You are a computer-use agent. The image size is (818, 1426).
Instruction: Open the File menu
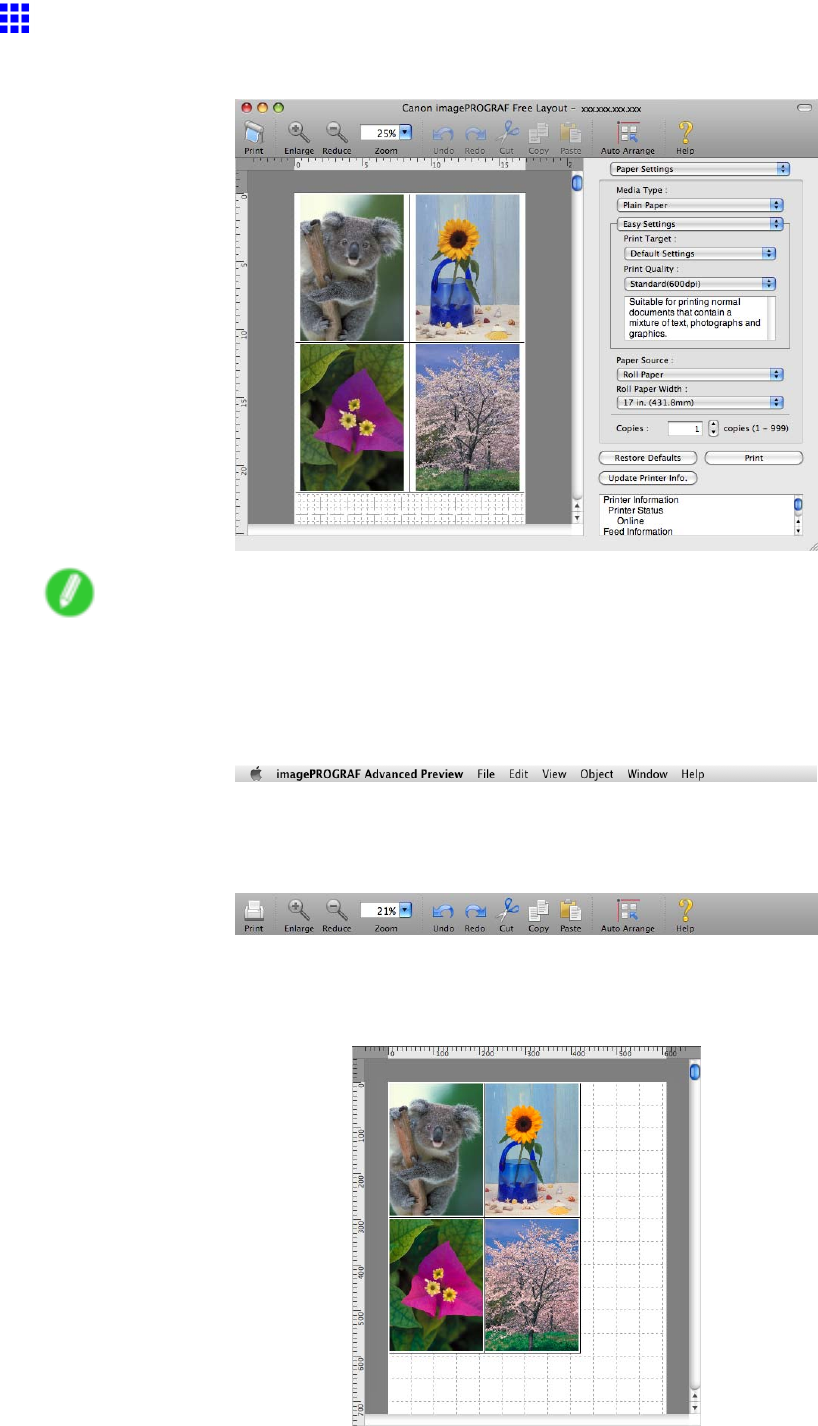(486, 774)
